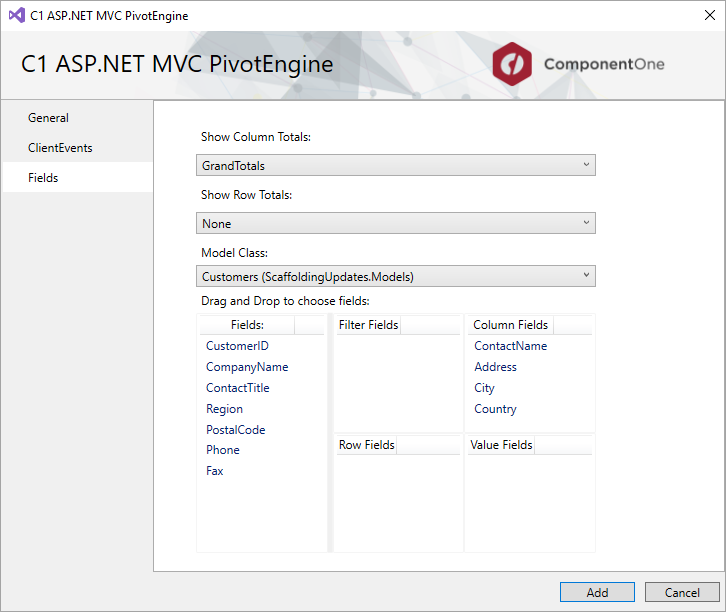Open the General tab

pos(78,118)
